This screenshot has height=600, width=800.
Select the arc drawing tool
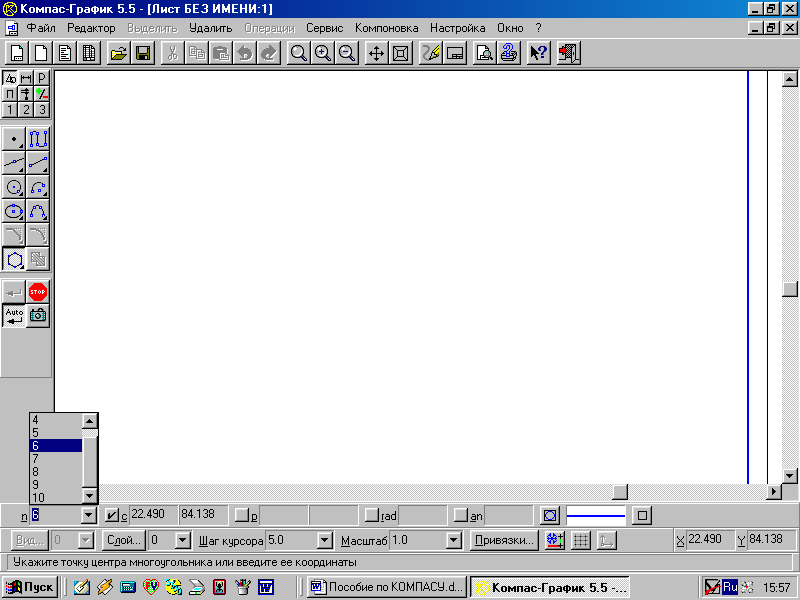[x=38, y=187]
